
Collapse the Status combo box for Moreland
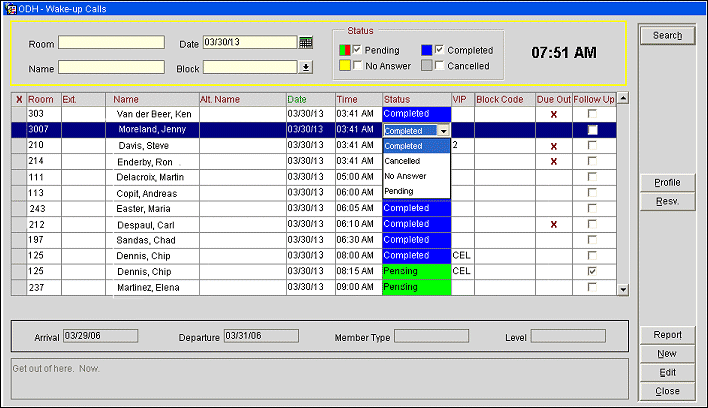click(x=443, y=131)
